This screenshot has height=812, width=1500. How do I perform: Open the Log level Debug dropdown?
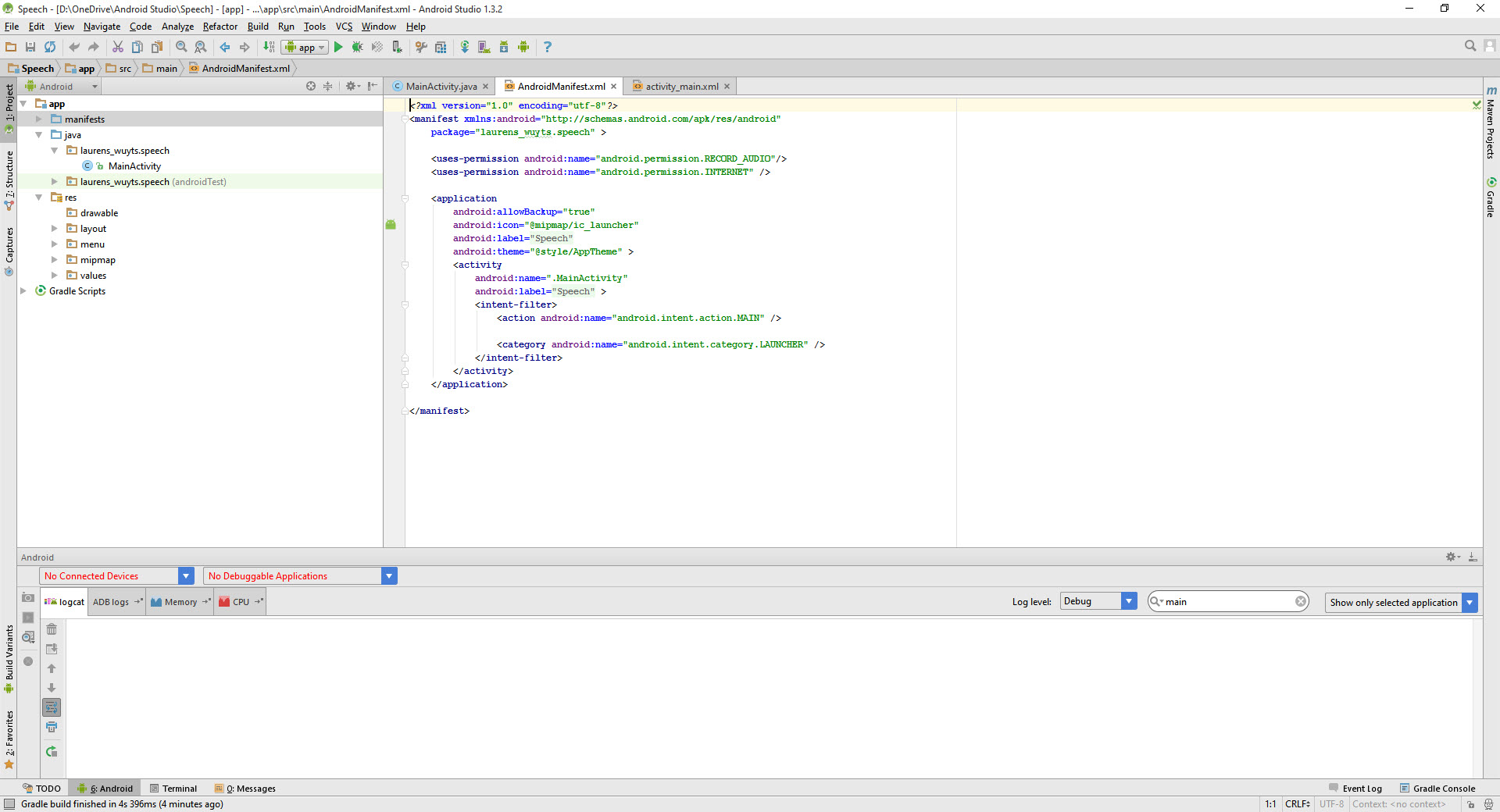1098,601
